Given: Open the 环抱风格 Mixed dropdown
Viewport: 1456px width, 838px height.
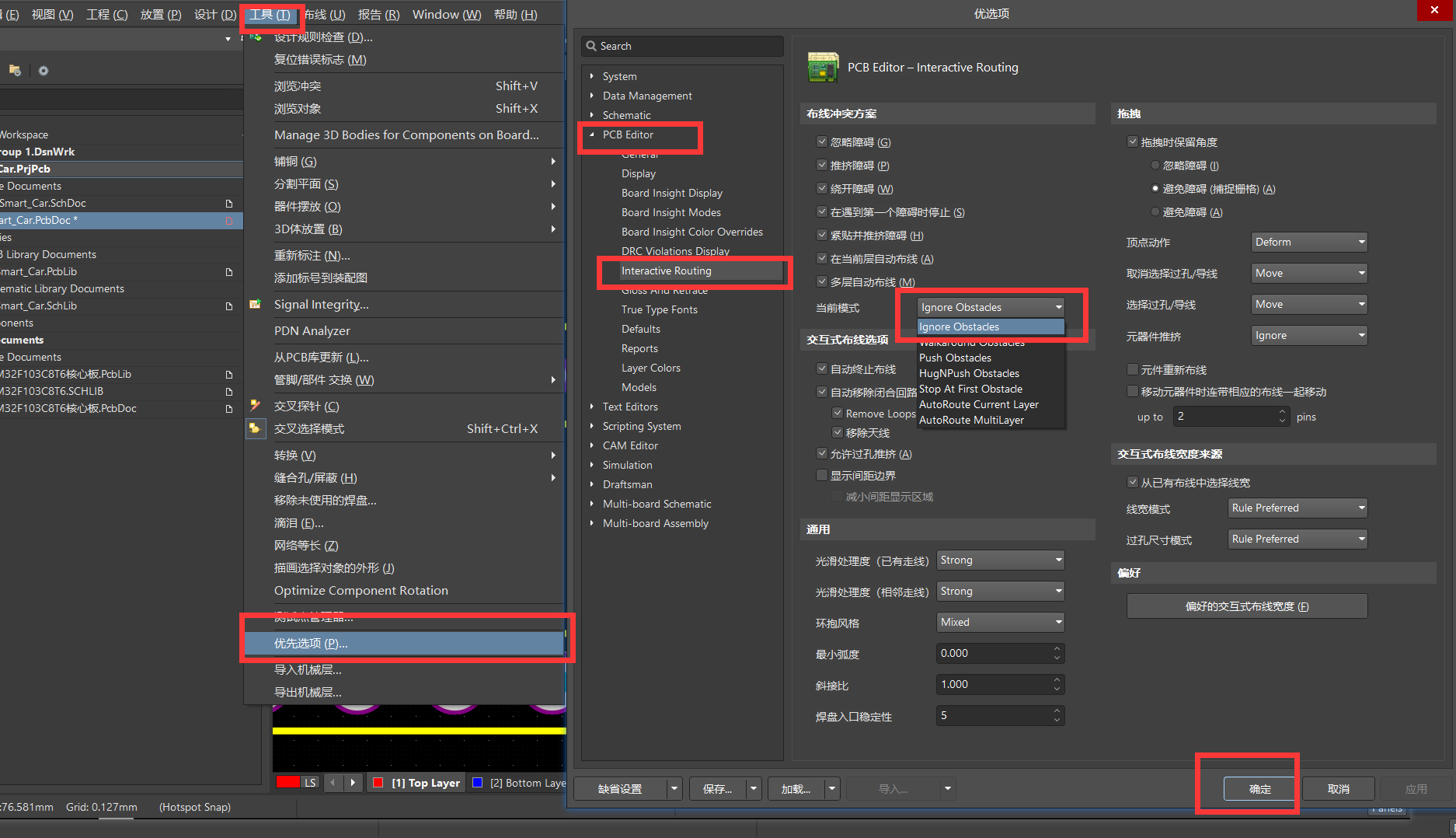Looking at the screenshot, I should pyautogui.click(x=1001, y=622).
